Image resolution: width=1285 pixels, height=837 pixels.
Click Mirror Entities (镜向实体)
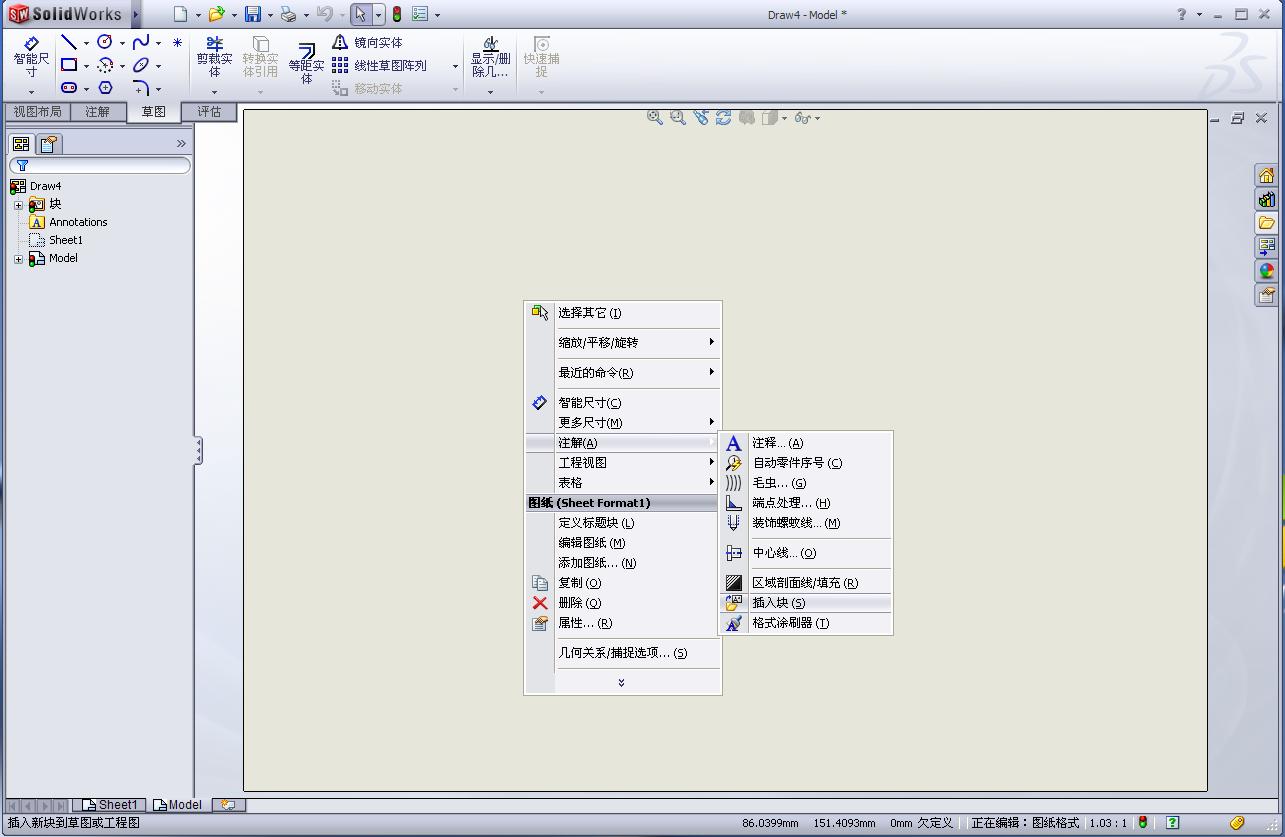(x=367, y=42)
